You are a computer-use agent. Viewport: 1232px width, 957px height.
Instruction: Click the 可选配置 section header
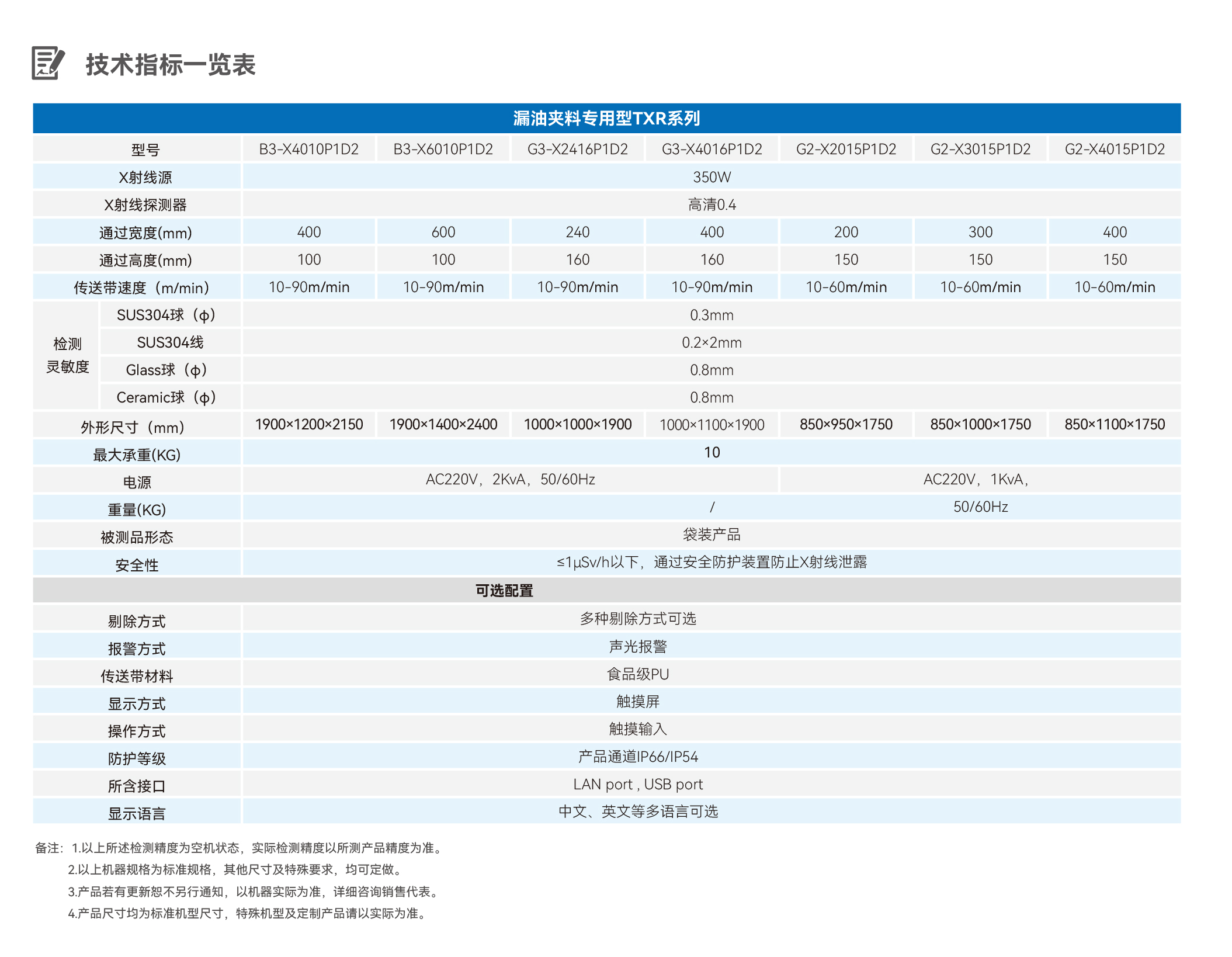point(606,590)
